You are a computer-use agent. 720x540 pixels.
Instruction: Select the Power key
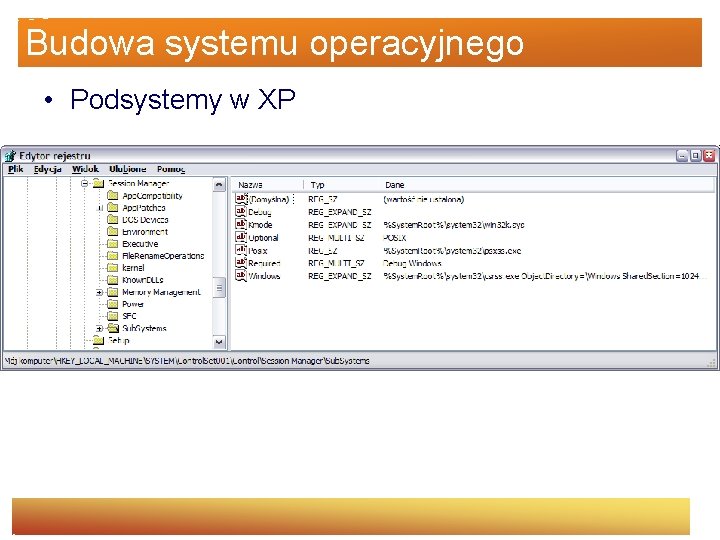pos(133,304)
